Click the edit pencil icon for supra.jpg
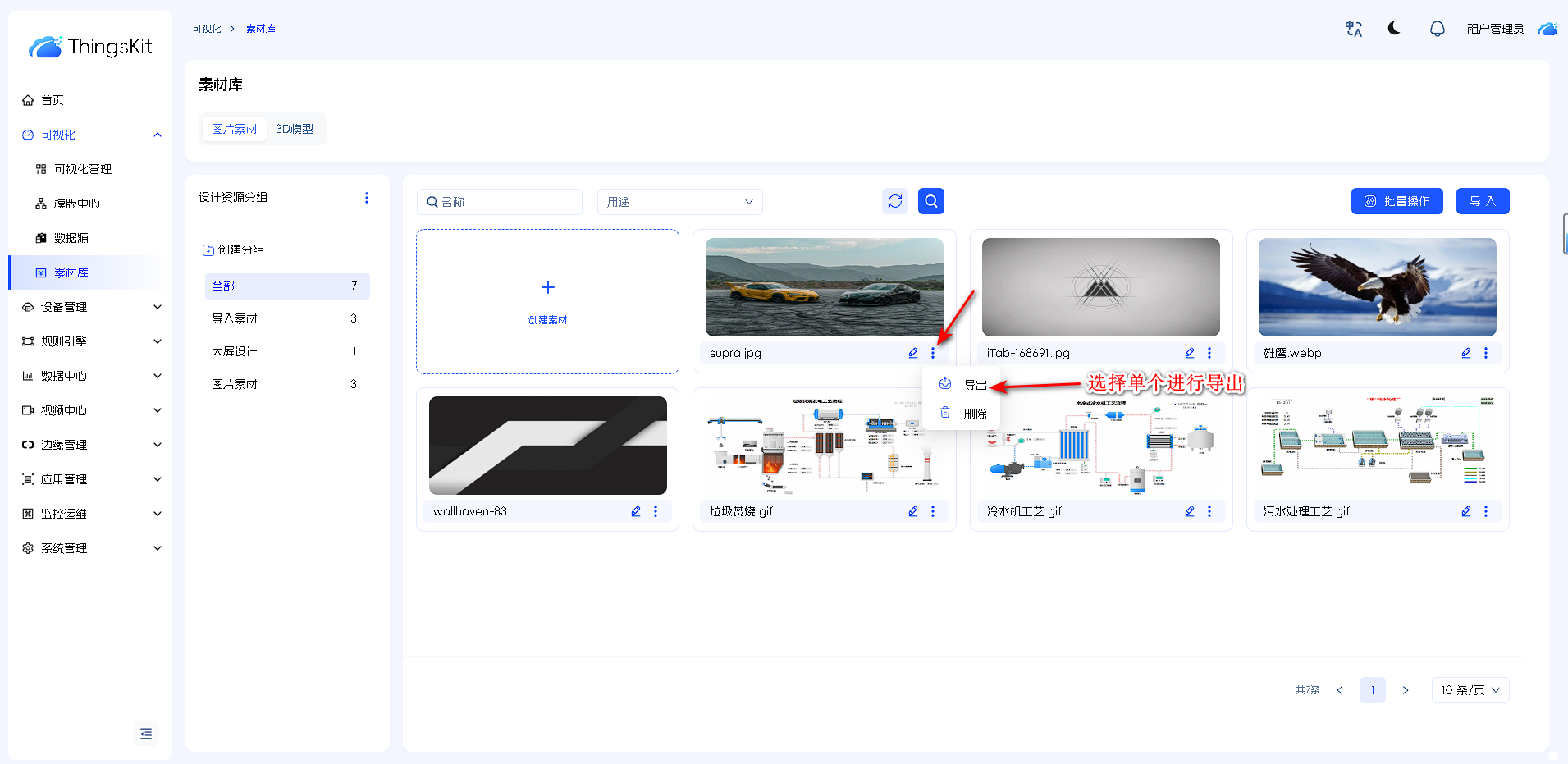This screenshot has width=1568, height=764. (x=913, y=353)
